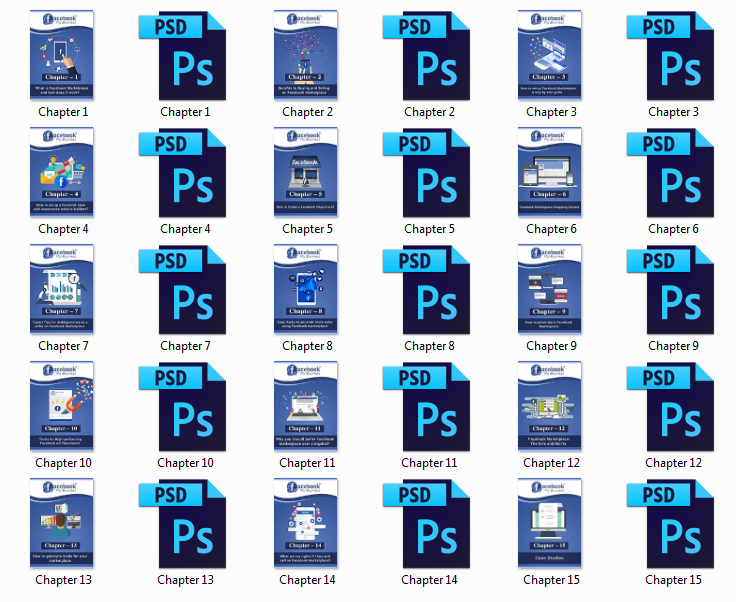Click the 'Chapter 5' label under the PSD file
736x602 pixels.
click(429, 229)
